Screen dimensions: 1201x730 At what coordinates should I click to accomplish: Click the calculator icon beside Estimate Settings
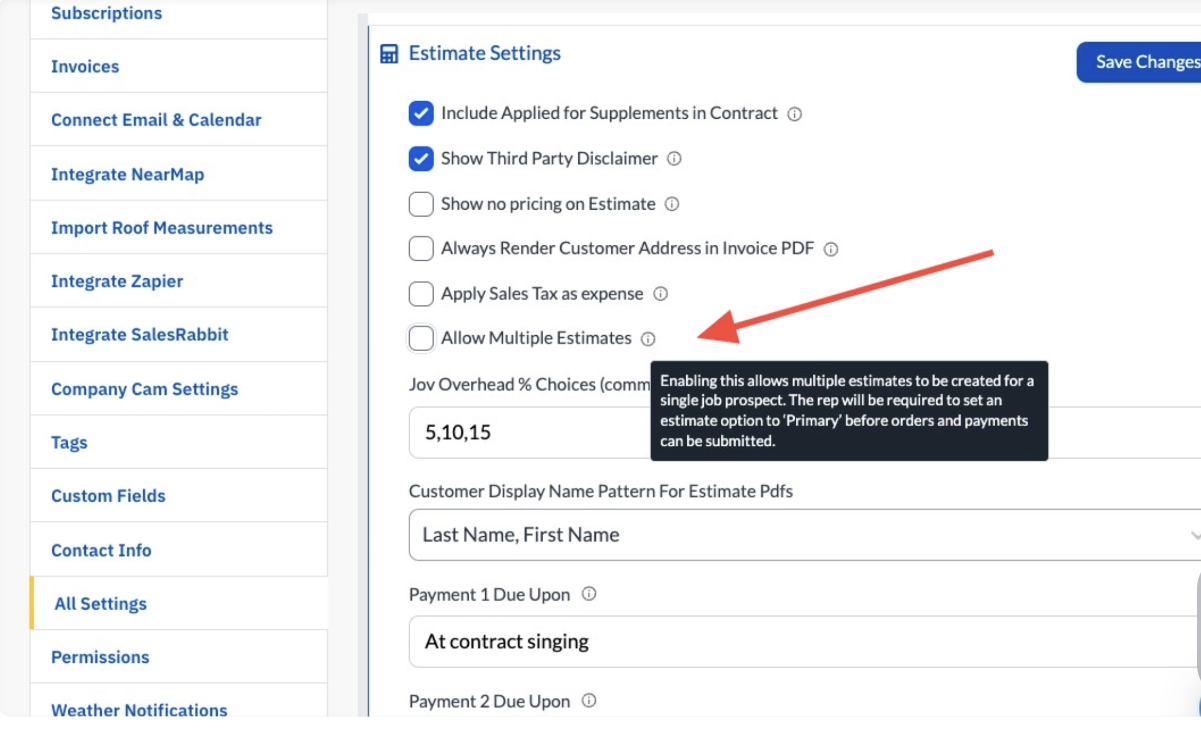(x=389, y=54)
